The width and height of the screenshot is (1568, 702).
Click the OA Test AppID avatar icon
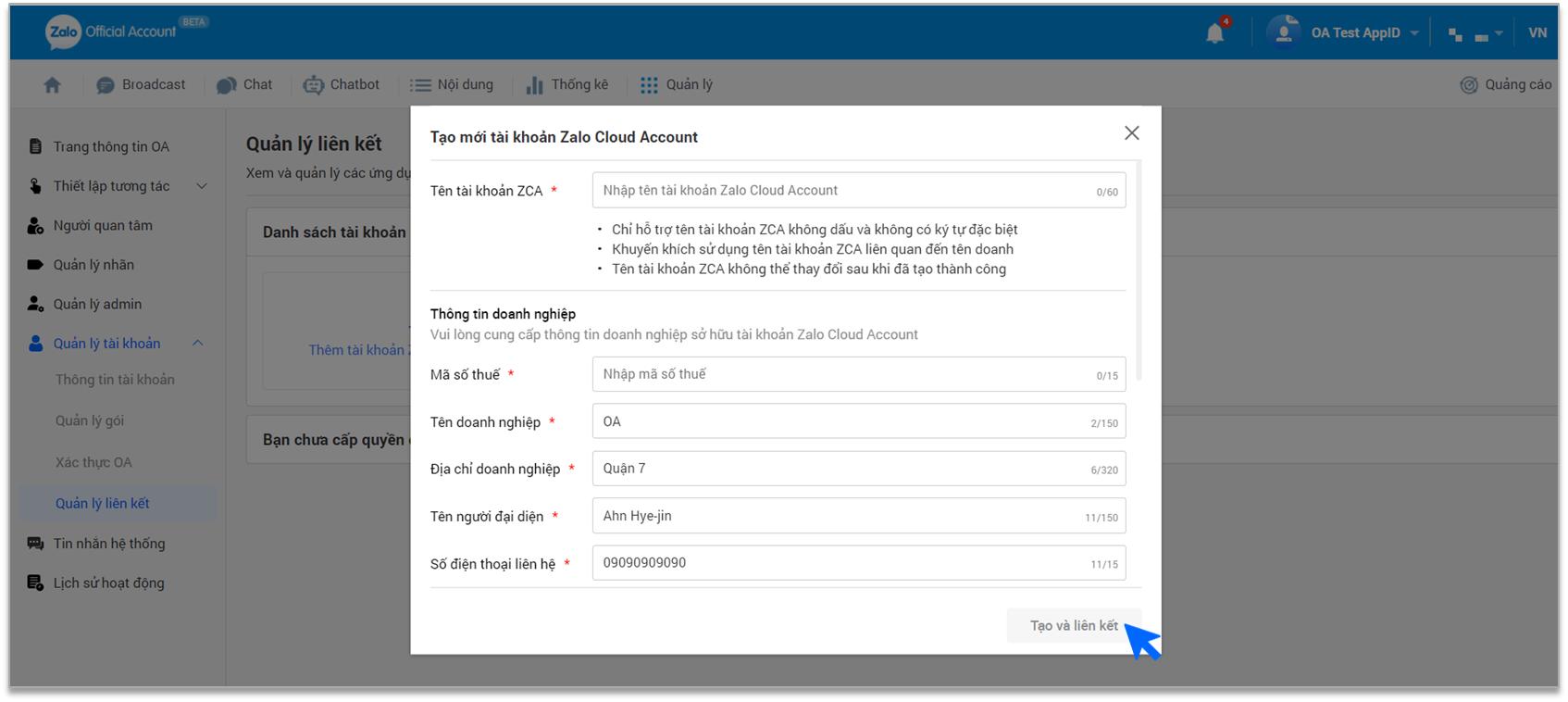1283,32
